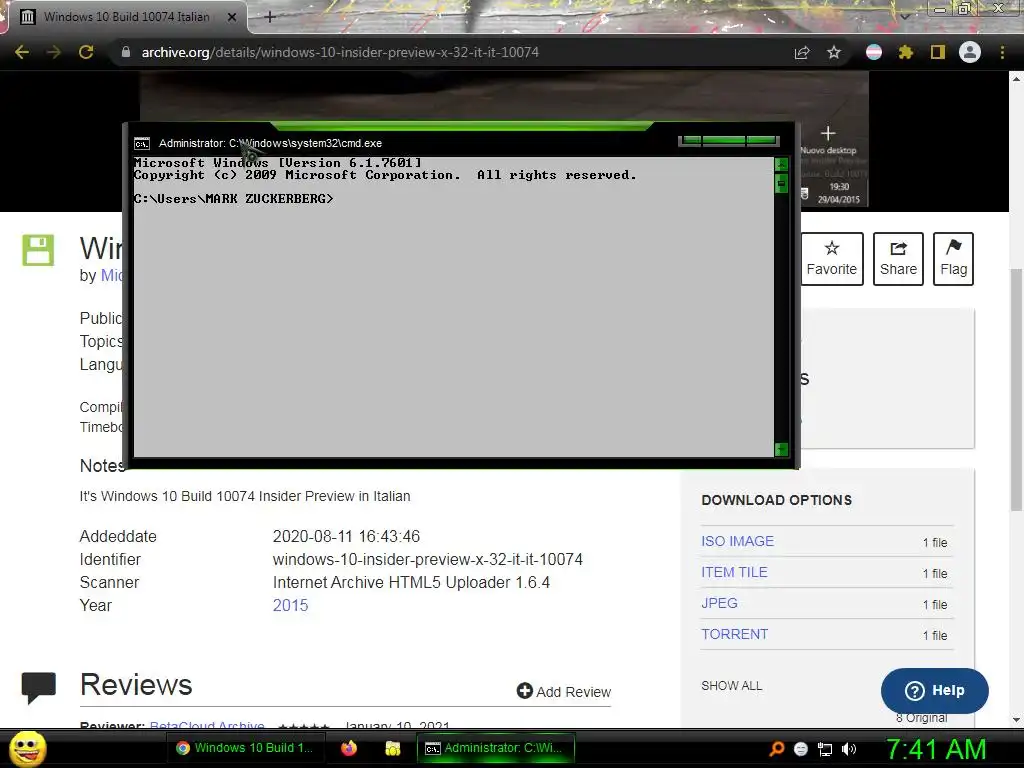
Task: Open the 2015 year link
Action: tap(290, 605)
